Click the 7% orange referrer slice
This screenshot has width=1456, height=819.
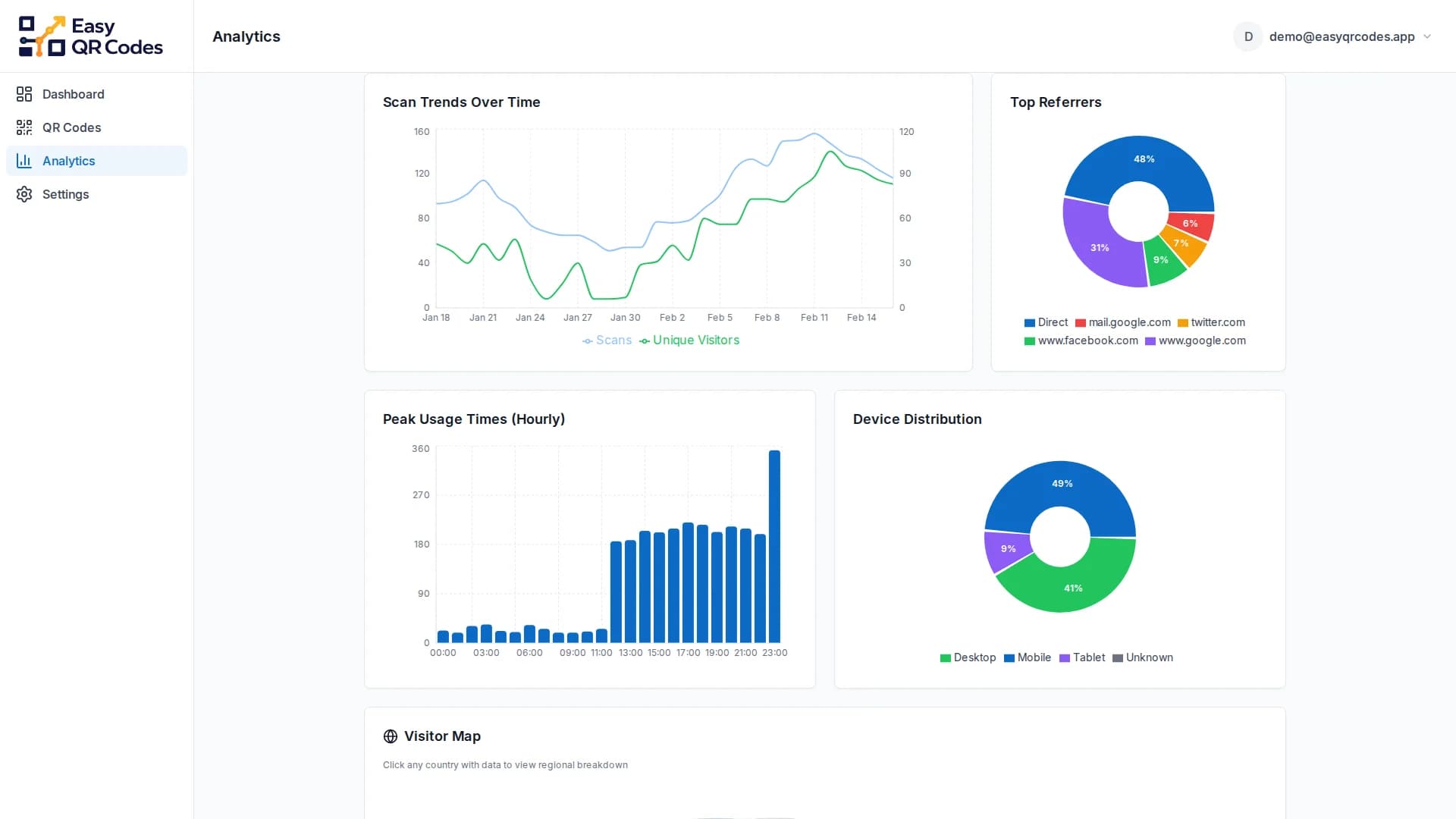click(x=1183, y=244)
